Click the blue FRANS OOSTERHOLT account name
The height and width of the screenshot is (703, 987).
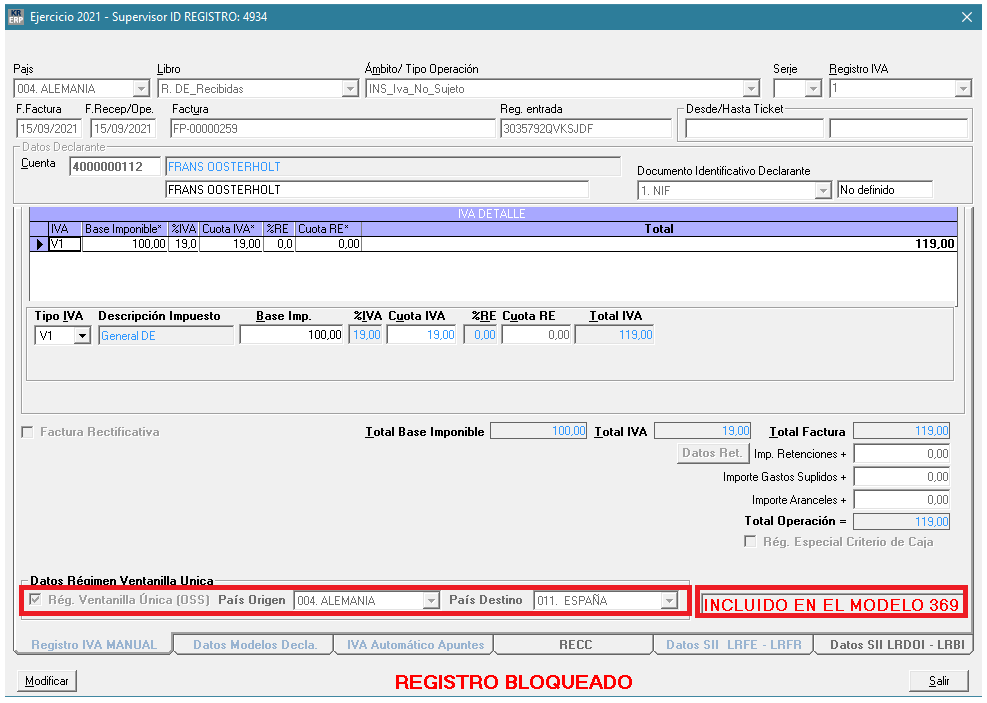click(393, 167)
